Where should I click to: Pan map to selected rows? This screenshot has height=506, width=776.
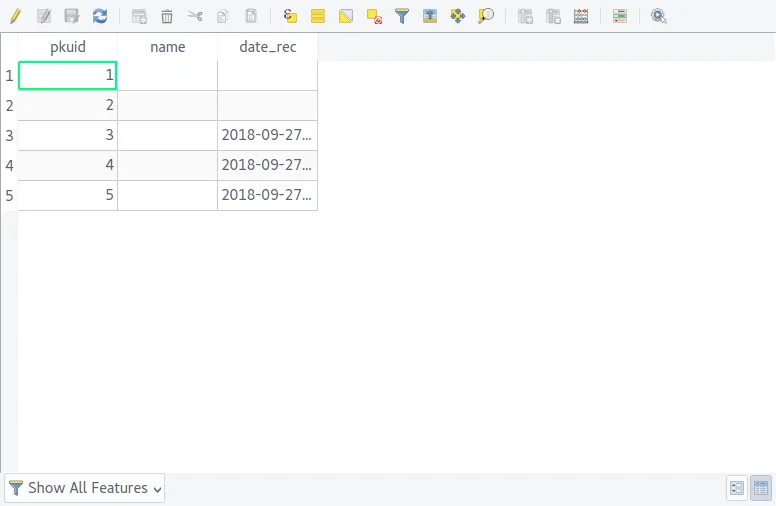point(458,16)
